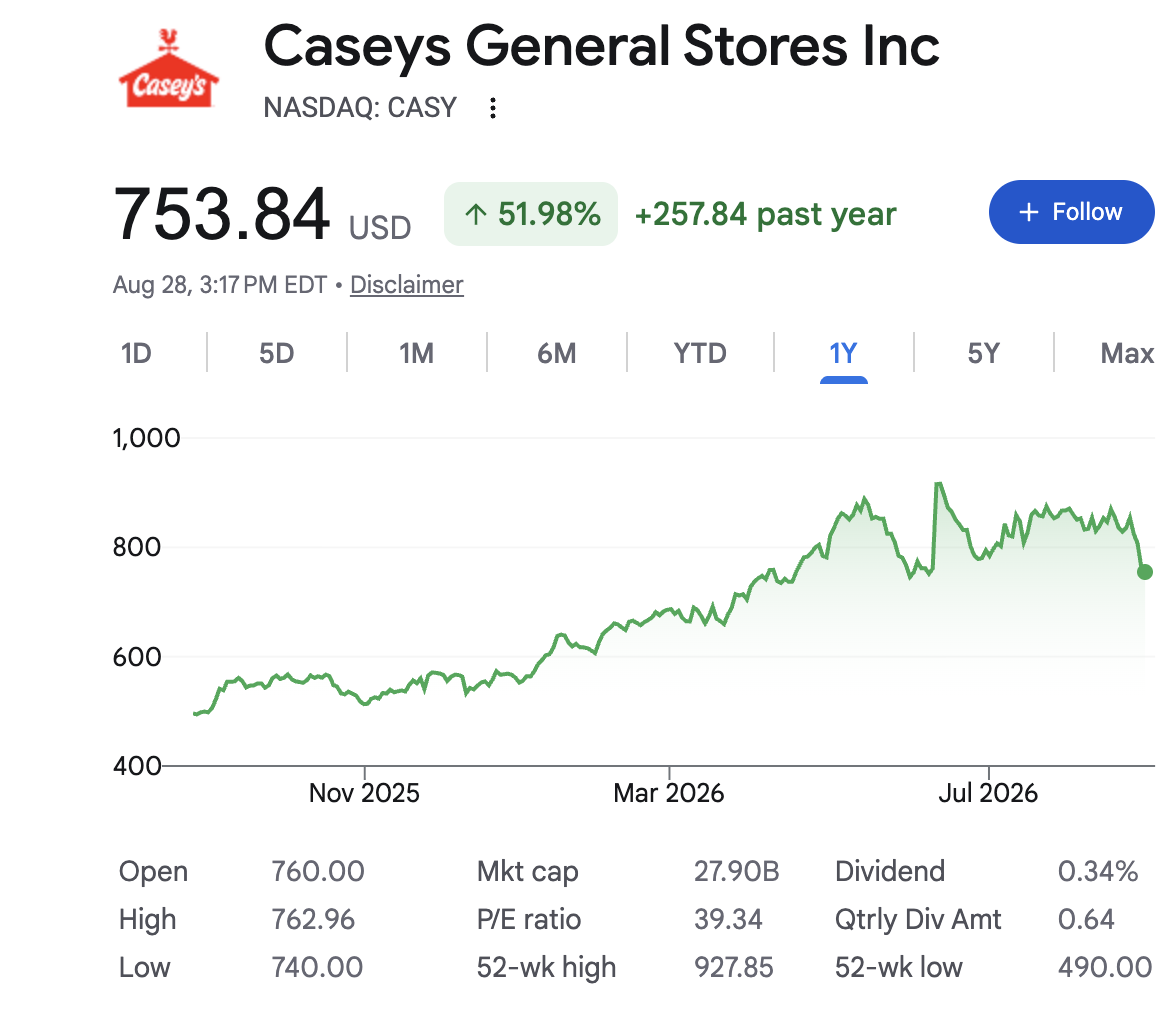Click the 52-wk high value 927.85
This screenshot has width=1164, height=1012.
click(x=733, y=967)
